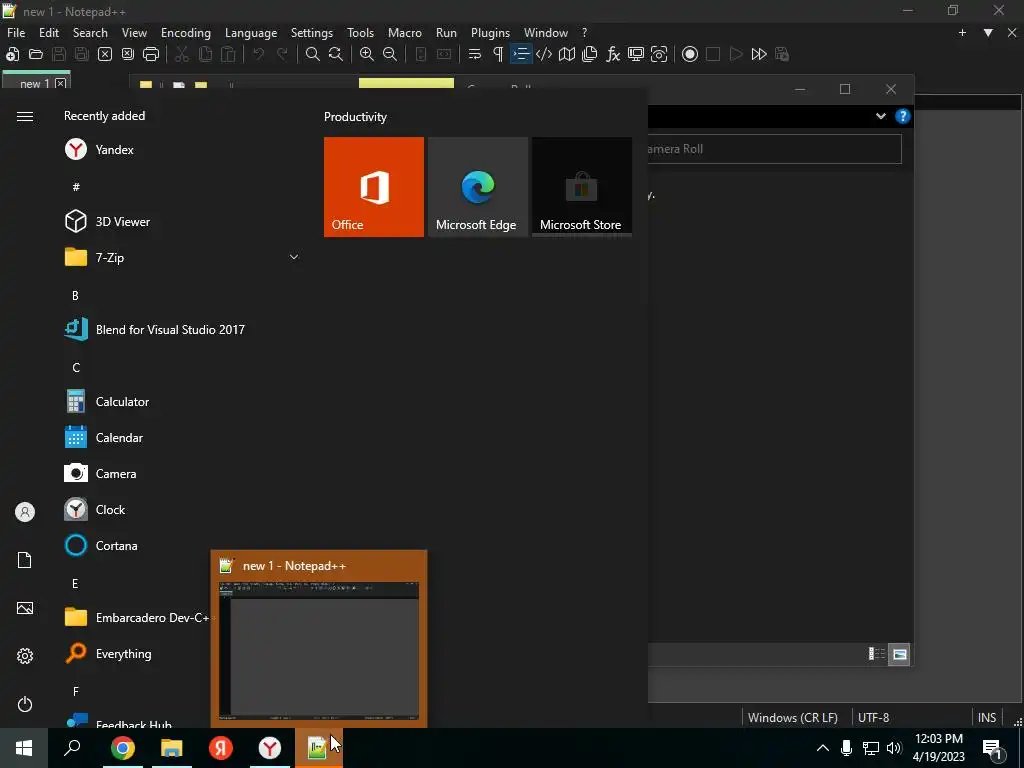The height and width of the screenshot is (768, 1024).
Task: Start macro recording with the record button
Action: (690, 54)
